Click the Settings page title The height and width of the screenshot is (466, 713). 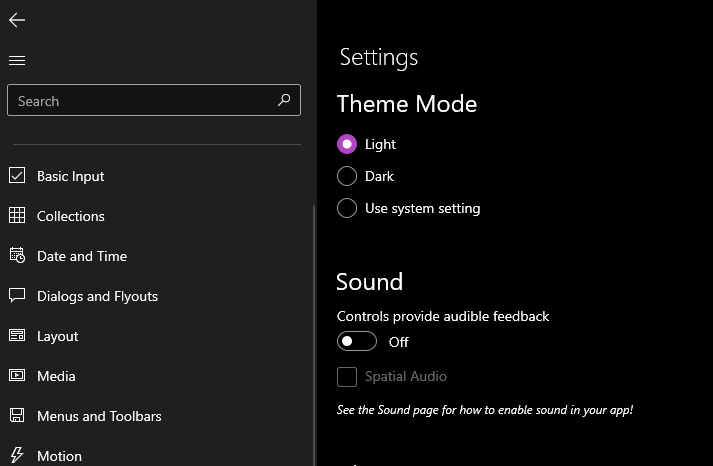[x=379, y=58]
